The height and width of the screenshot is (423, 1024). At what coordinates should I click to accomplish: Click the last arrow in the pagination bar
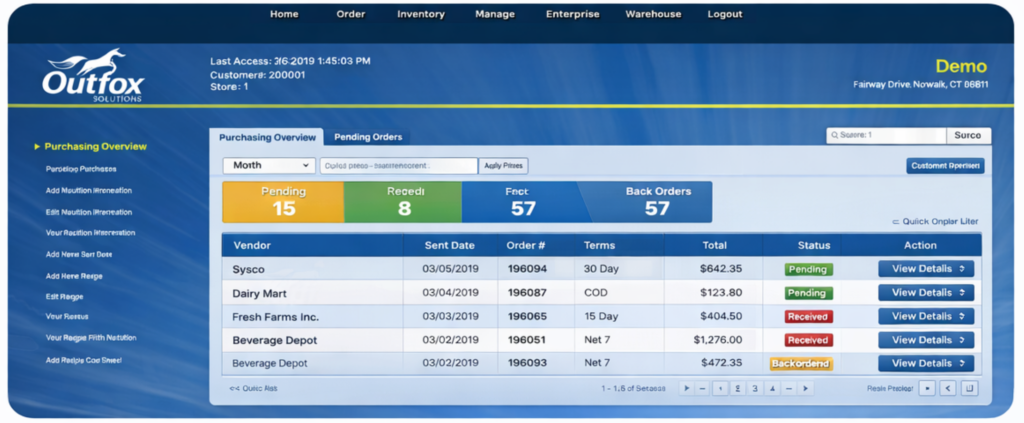point(806,388)
